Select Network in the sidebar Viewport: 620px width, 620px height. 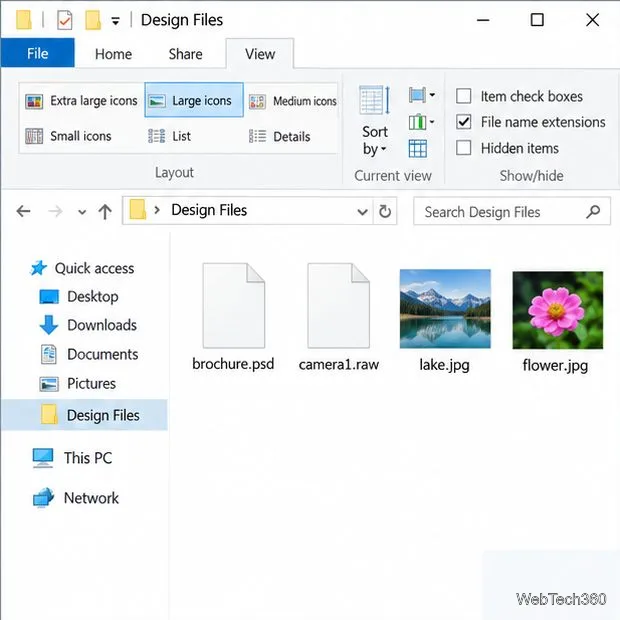tap(76, 498)
